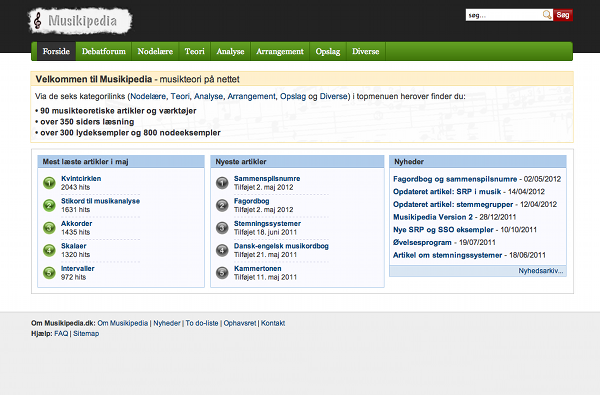Open news item Fagordbog og sammenspilsnumre
The width and height of the screenshot is (600, 395).
point(455,179)
